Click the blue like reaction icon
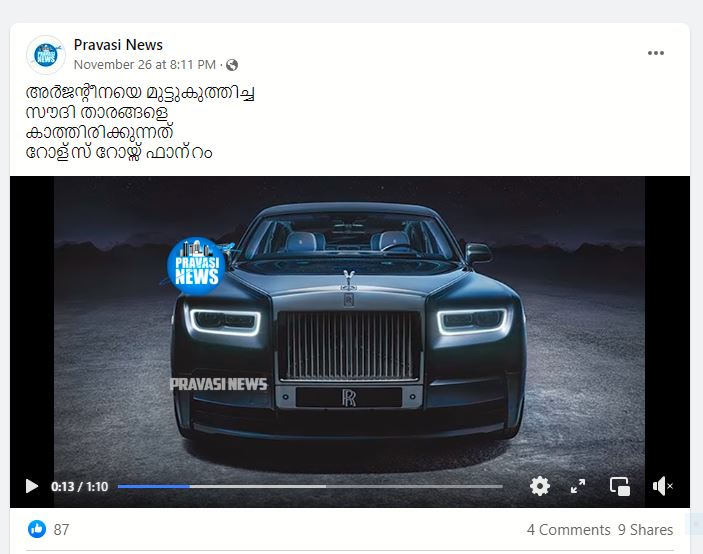Screen dimensions: 703x554 tap(37, 529)
